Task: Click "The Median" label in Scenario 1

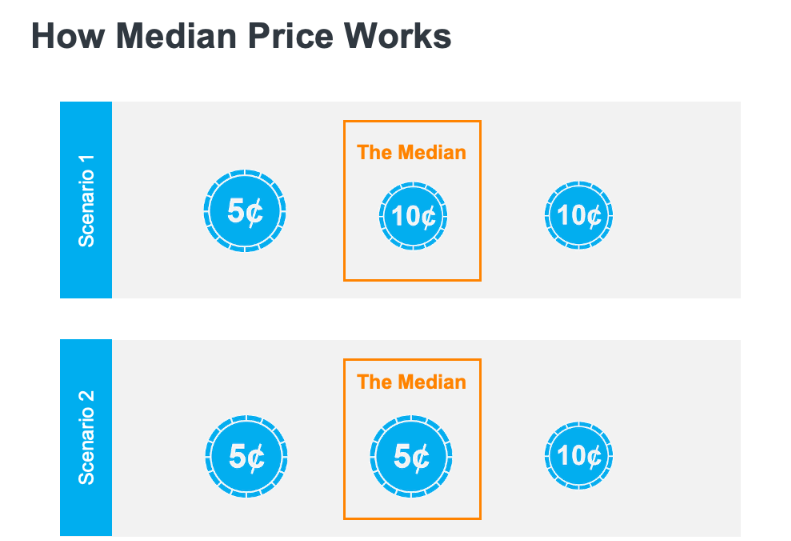Action: 411,153
